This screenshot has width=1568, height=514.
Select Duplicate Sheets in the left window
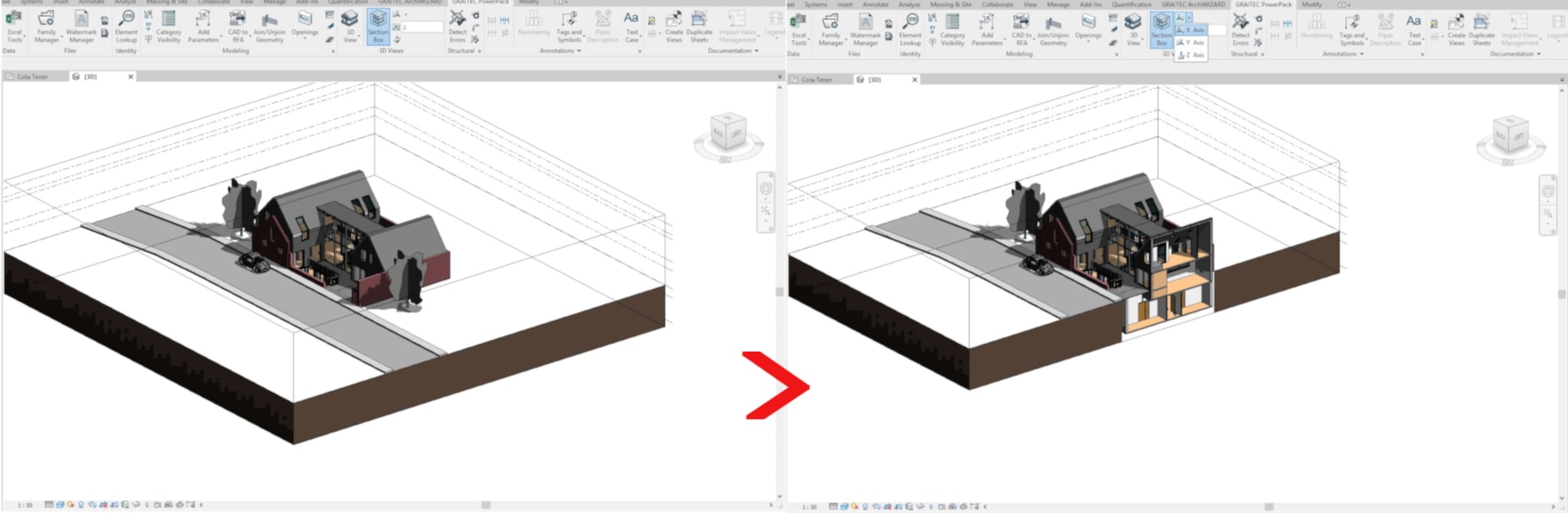click(699, 26)
